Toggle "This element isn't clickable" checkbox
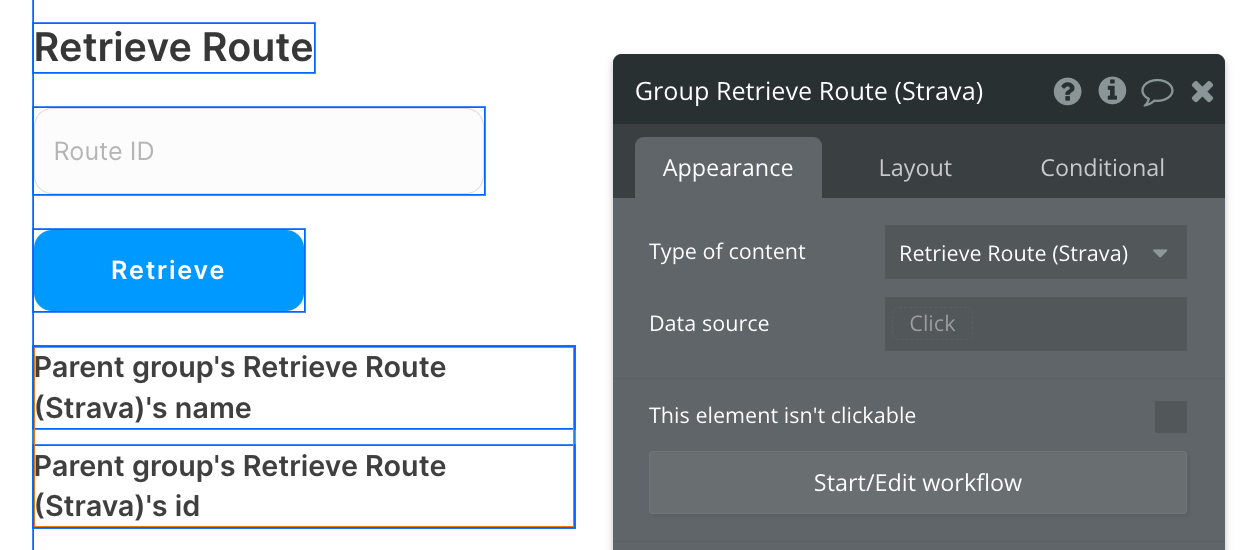Viewport: 1248px width, 550px height. coord(1170,416)
